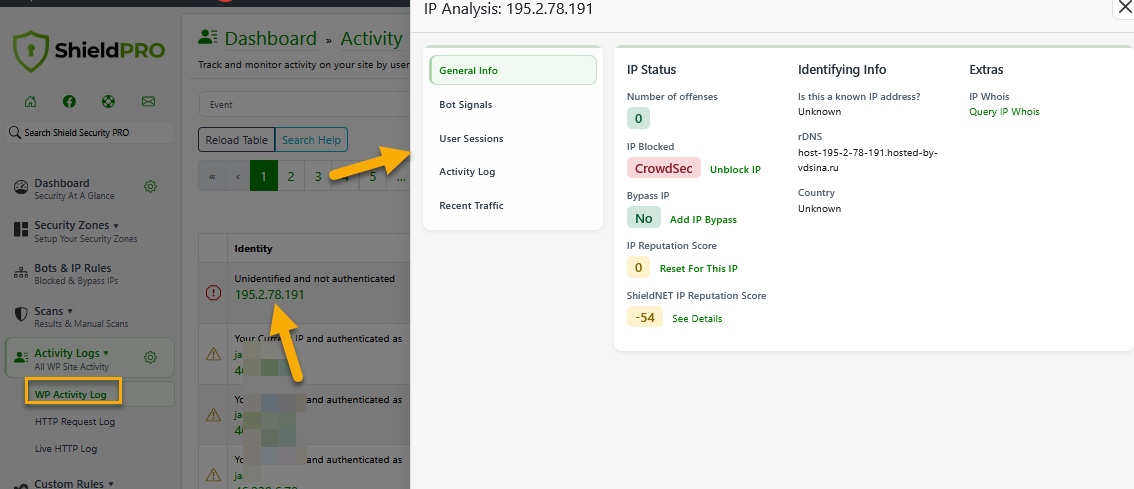The width and height of the screenshot is (1134, 489).
Task: Select page 1 in pagination
Action: 264,176
